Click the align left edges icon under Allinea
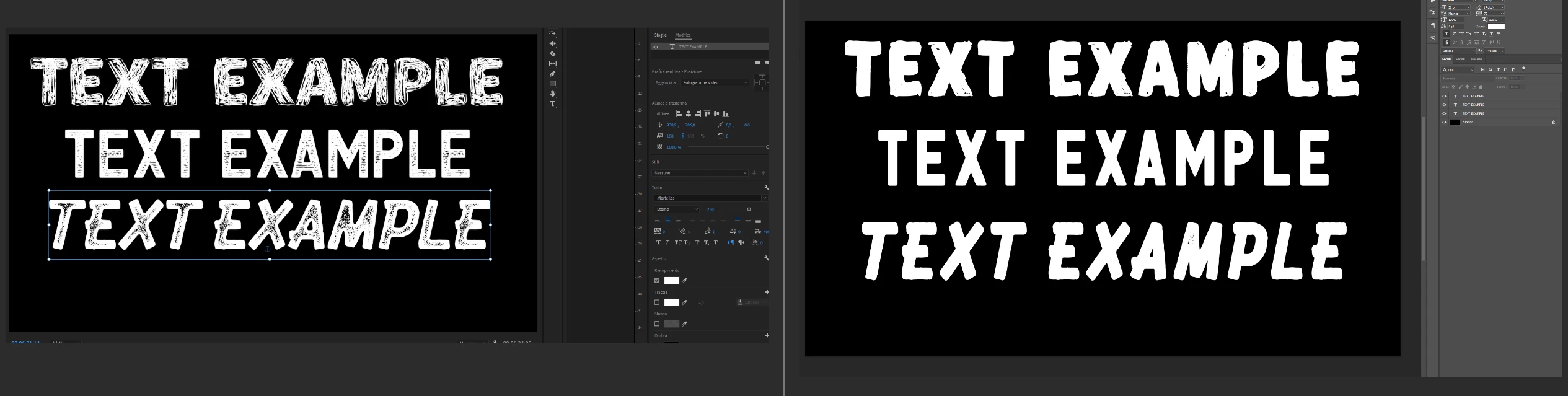The image size is (1568, 396). pos(679,113)
